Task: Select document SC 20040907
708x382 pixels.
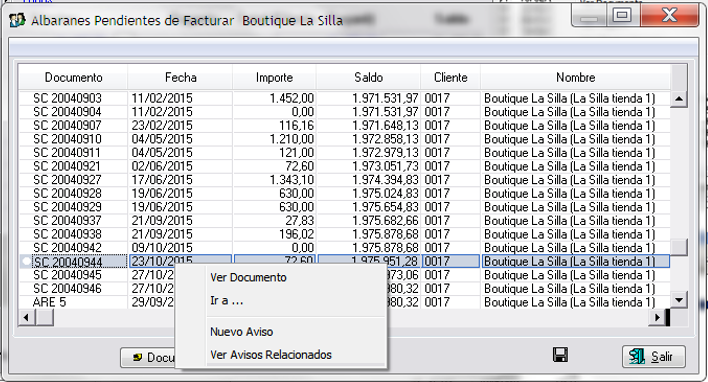Action: [67, 126]
